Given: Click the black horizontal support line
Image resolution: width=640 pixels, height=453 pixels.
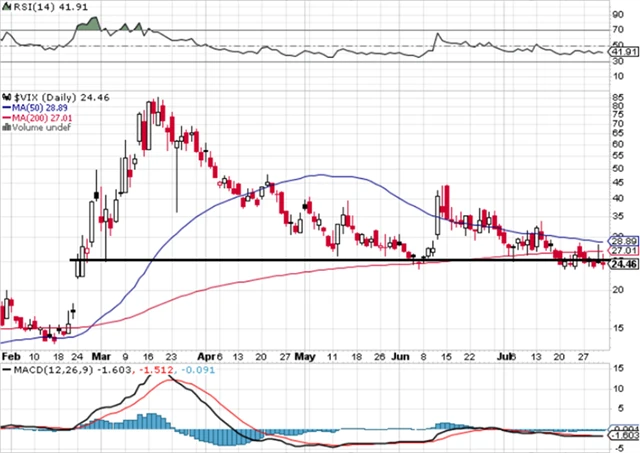Looking at the screenshot, I should (x=300, y=260).
